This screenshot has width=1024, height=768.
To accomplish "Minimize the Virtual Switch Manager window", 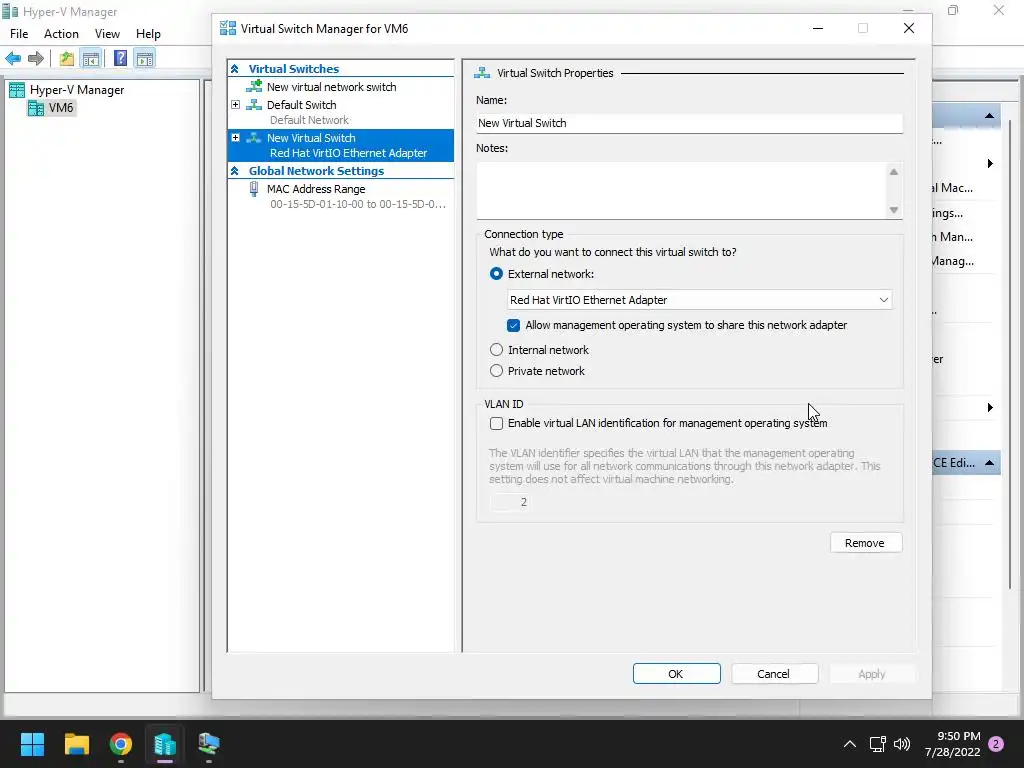I will [818, 28].
